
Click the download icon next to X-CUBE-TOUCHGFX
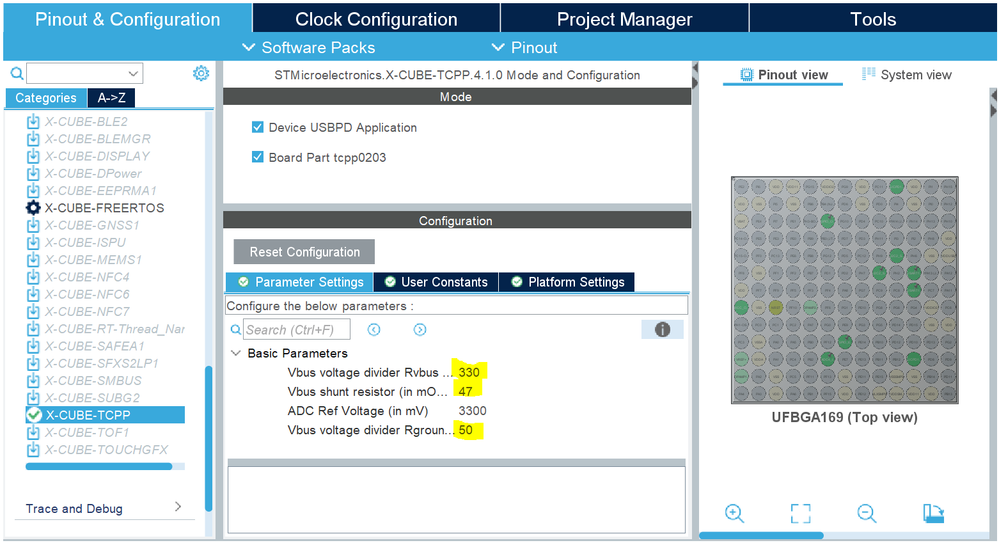(x=33, y=449)
